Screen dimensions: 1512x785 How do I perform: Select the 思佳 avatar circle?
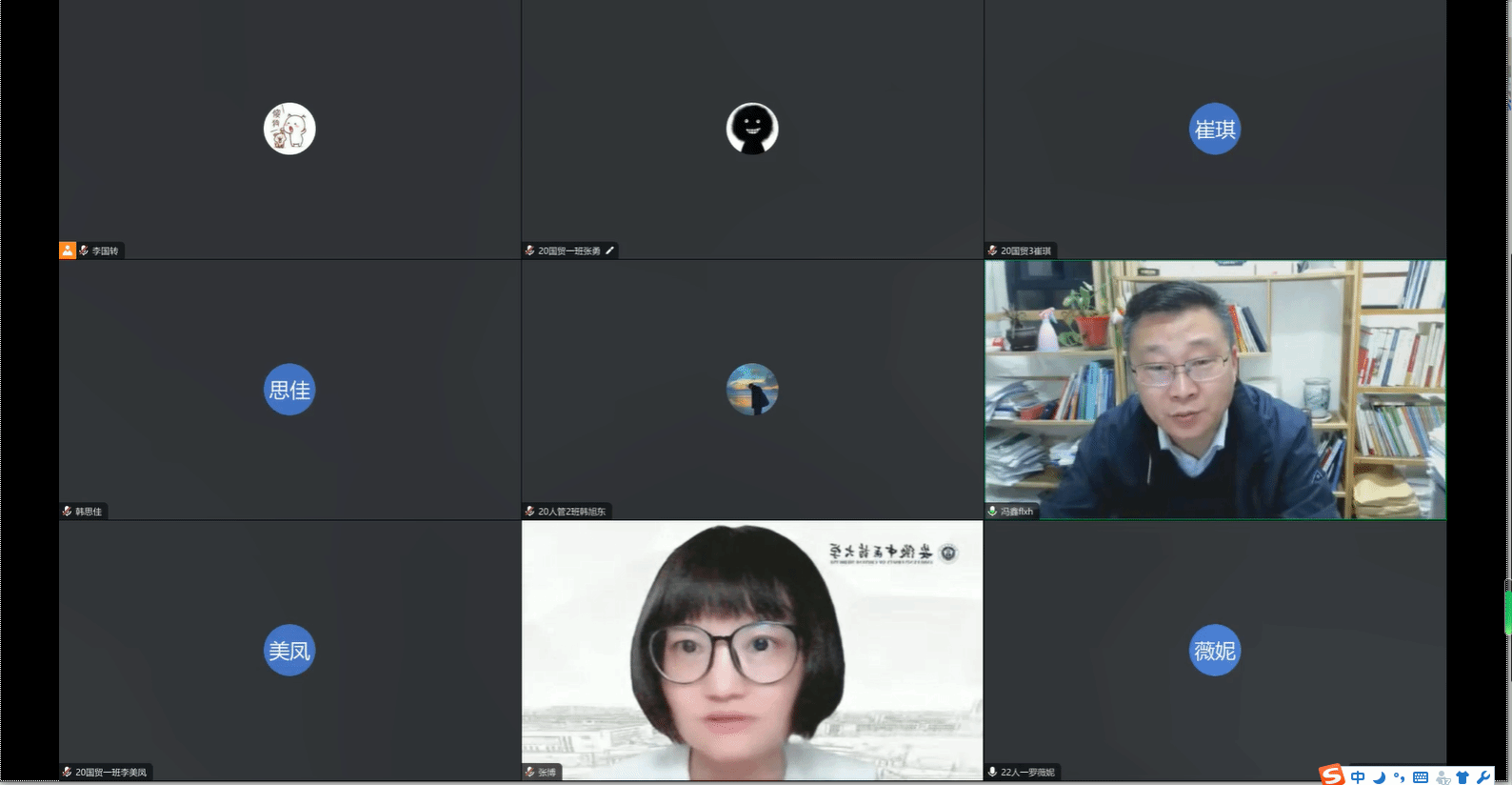coord(289,390)
